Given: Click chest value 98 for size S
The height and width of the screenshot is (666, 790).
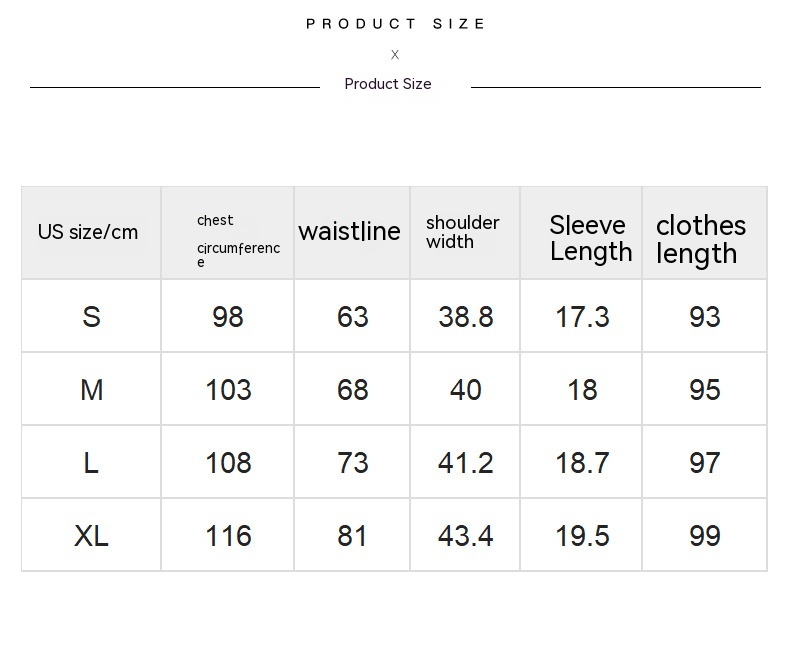Looking at the screenshot, I should pyautogui.click(x=228, y=317).
